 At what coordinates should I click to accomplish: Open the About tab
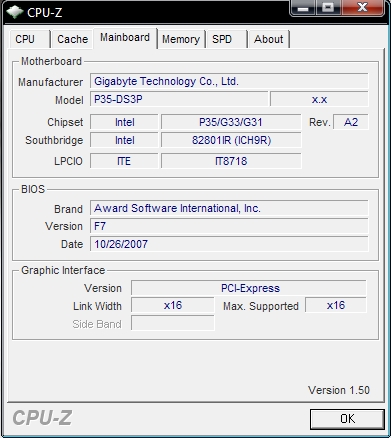269,39
